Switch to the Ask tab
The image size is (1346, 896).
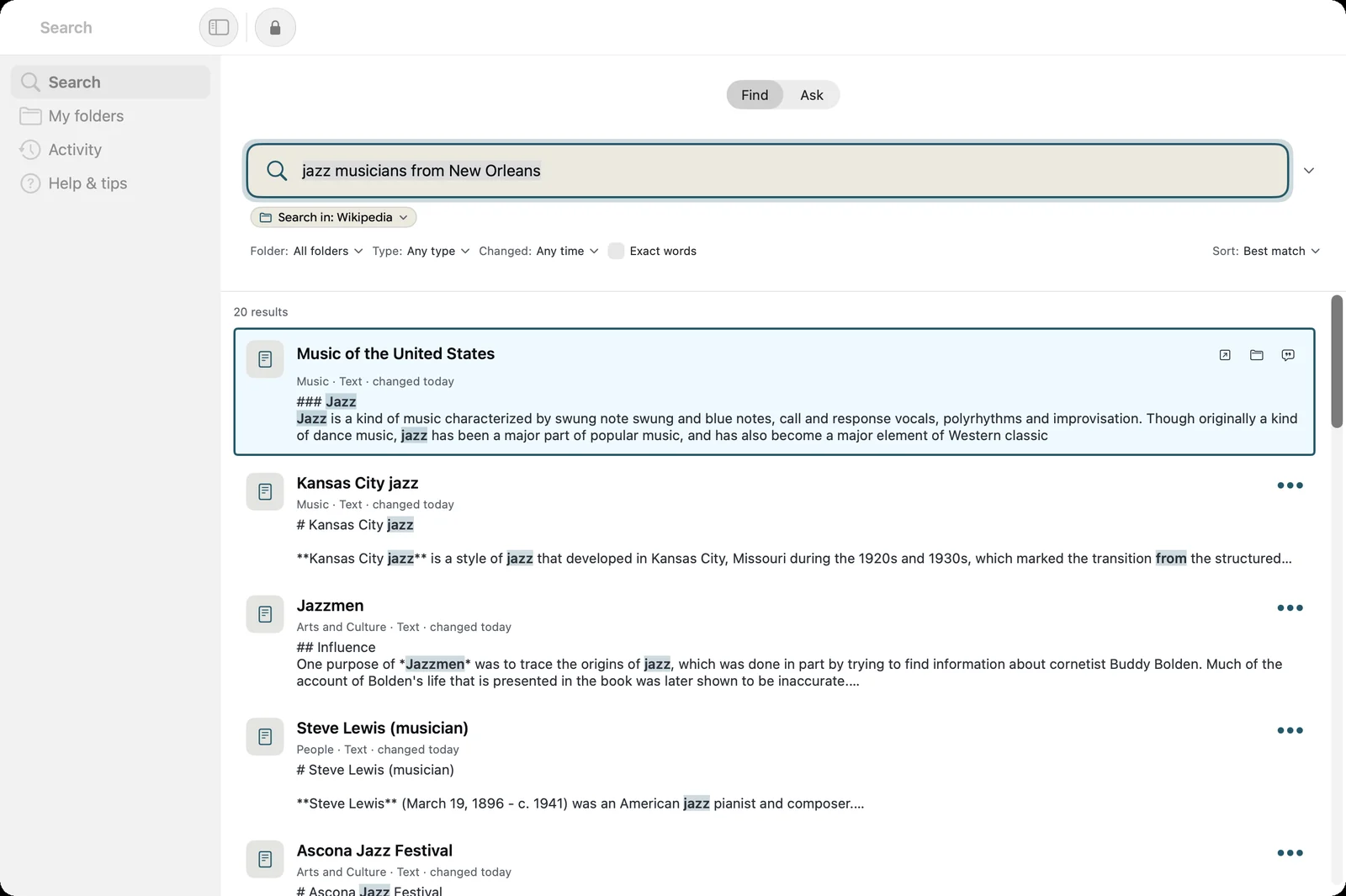[812, 95]
